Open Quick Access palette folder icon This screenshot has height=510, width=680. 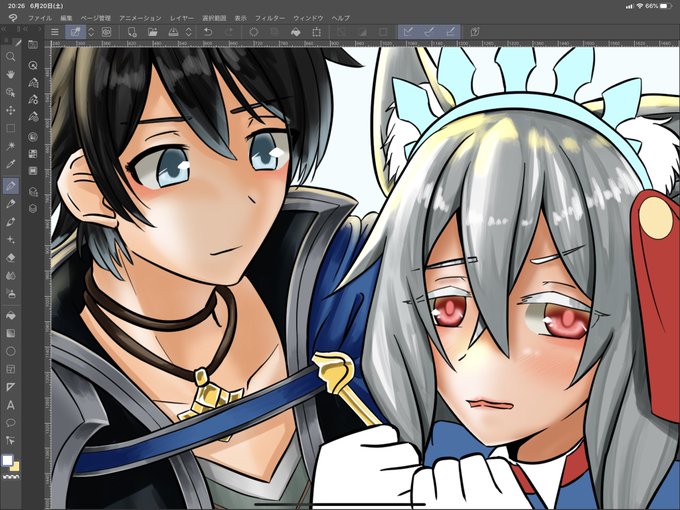point(33,44)
